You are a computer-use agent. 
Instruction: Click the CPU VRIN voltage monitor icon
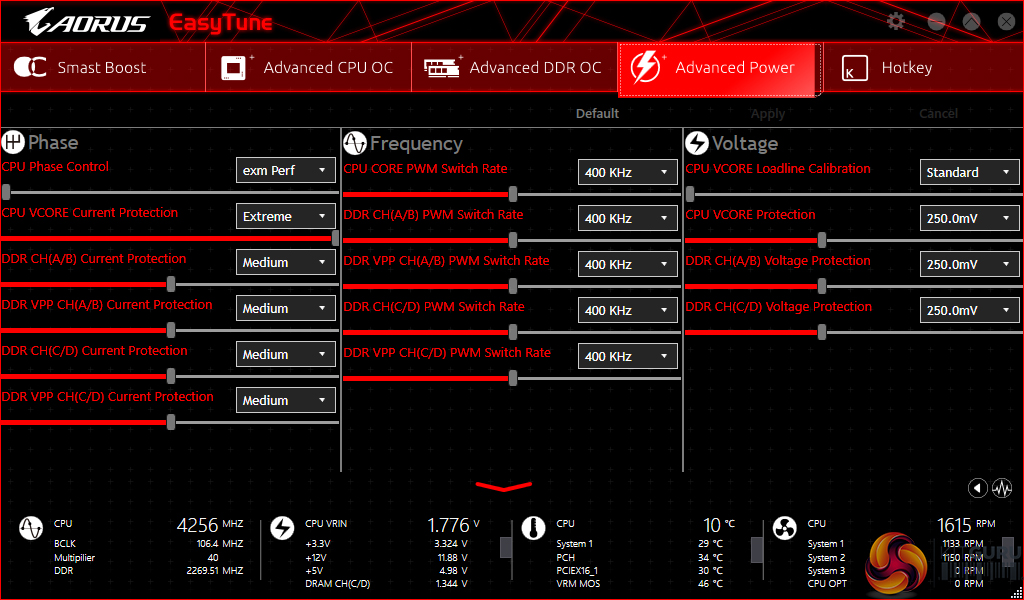point(282,528)
